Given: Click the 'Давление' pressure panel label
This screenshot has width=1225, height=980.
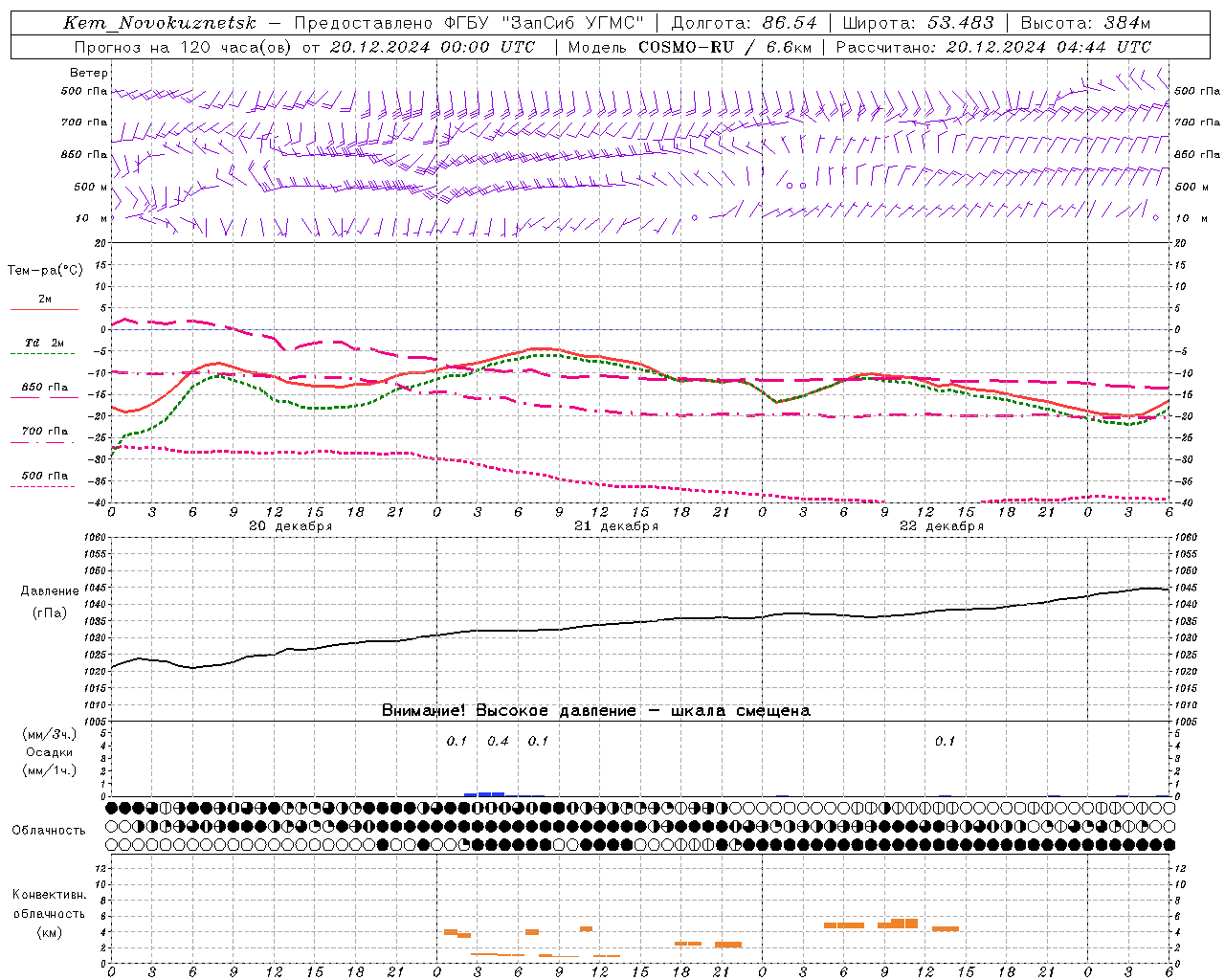Looking at the screenshot, I should point(50,591).
